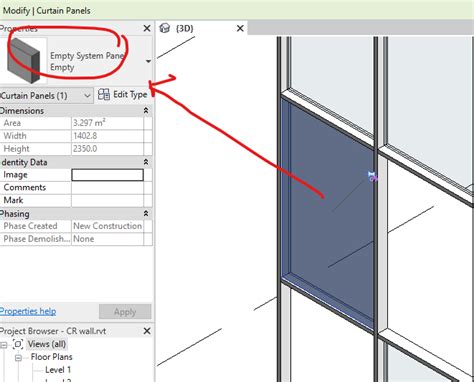Screen dimensions: 474x382
Task: Collapse the Phasing section
Action: point(146,214)
